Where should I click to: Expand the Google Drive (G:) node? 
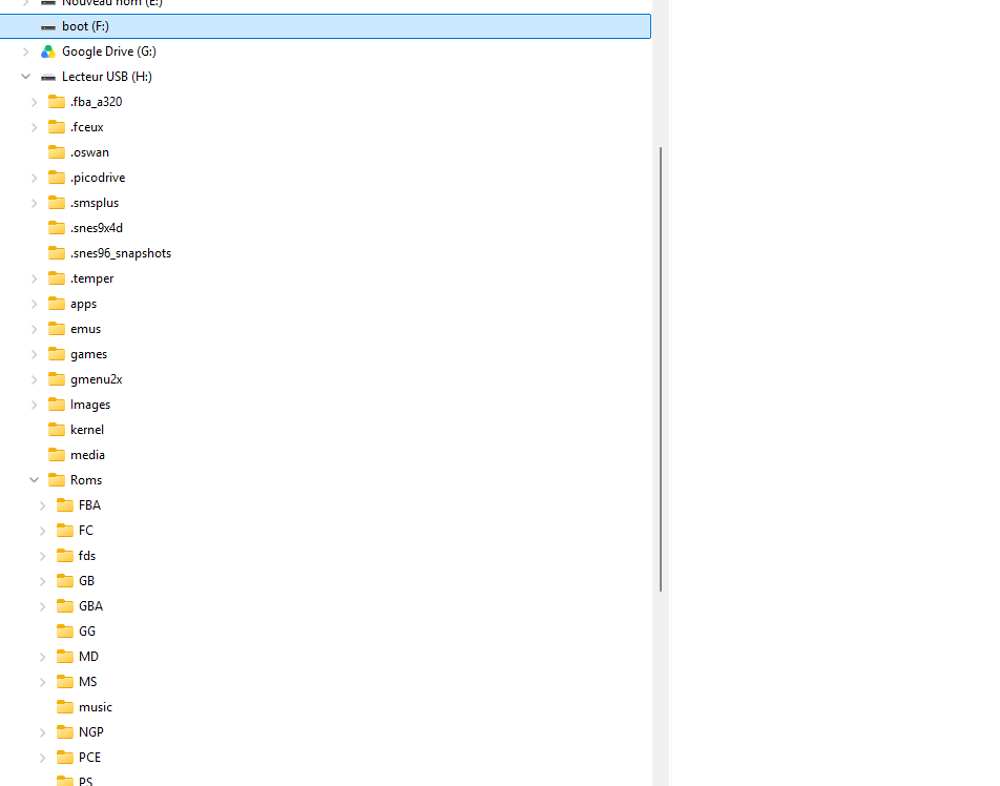[26, 52]
